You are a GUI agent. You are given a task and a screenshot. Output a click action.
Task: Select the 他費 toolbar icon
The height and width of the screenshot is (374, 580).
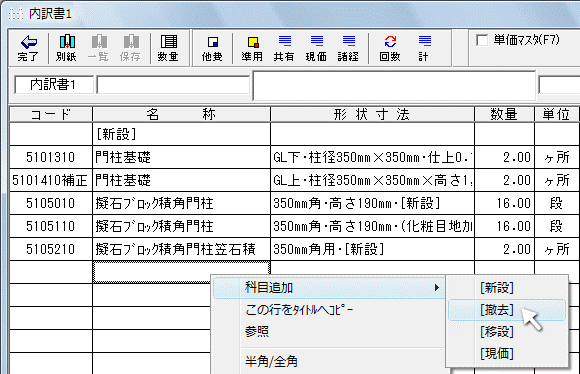(x=213, y=42)
